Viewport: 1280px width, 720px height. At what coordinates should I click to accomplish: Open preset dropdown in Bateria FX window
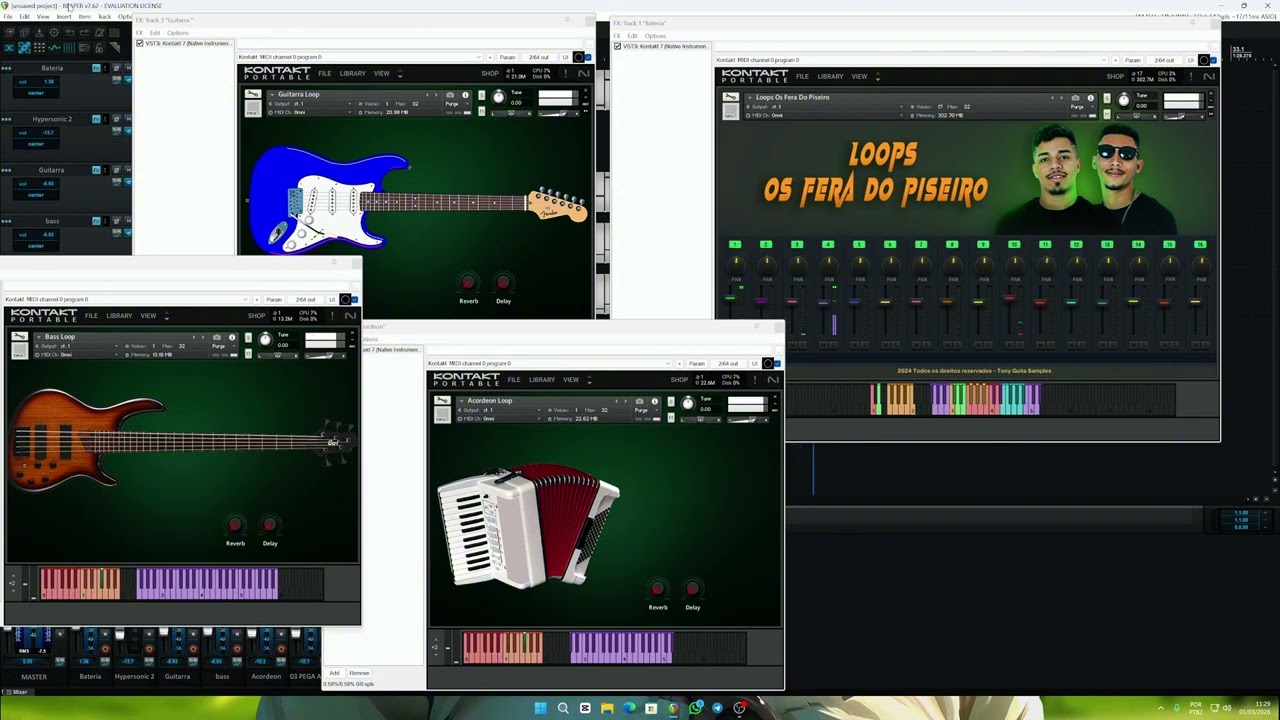click(913, 60)
